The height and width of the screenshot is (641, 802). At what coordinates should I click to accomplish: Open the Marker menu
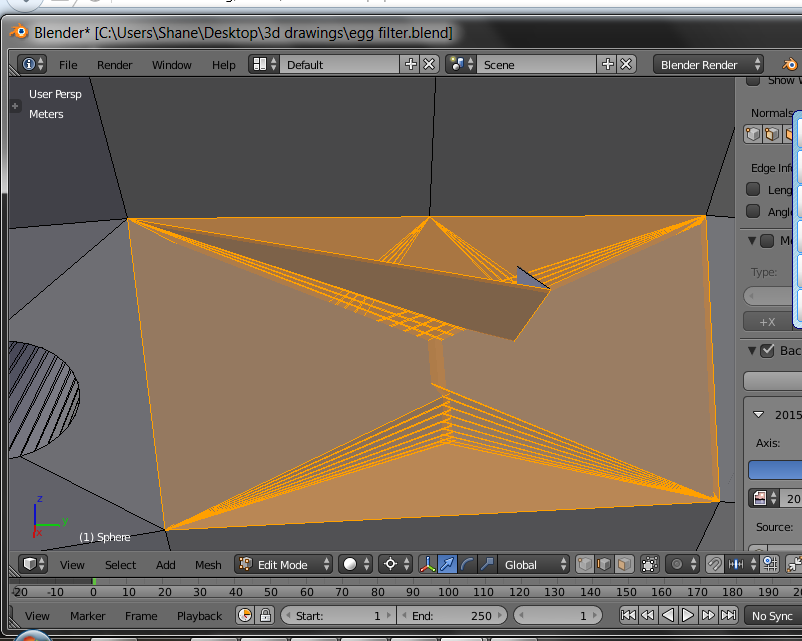coord(87,616)
